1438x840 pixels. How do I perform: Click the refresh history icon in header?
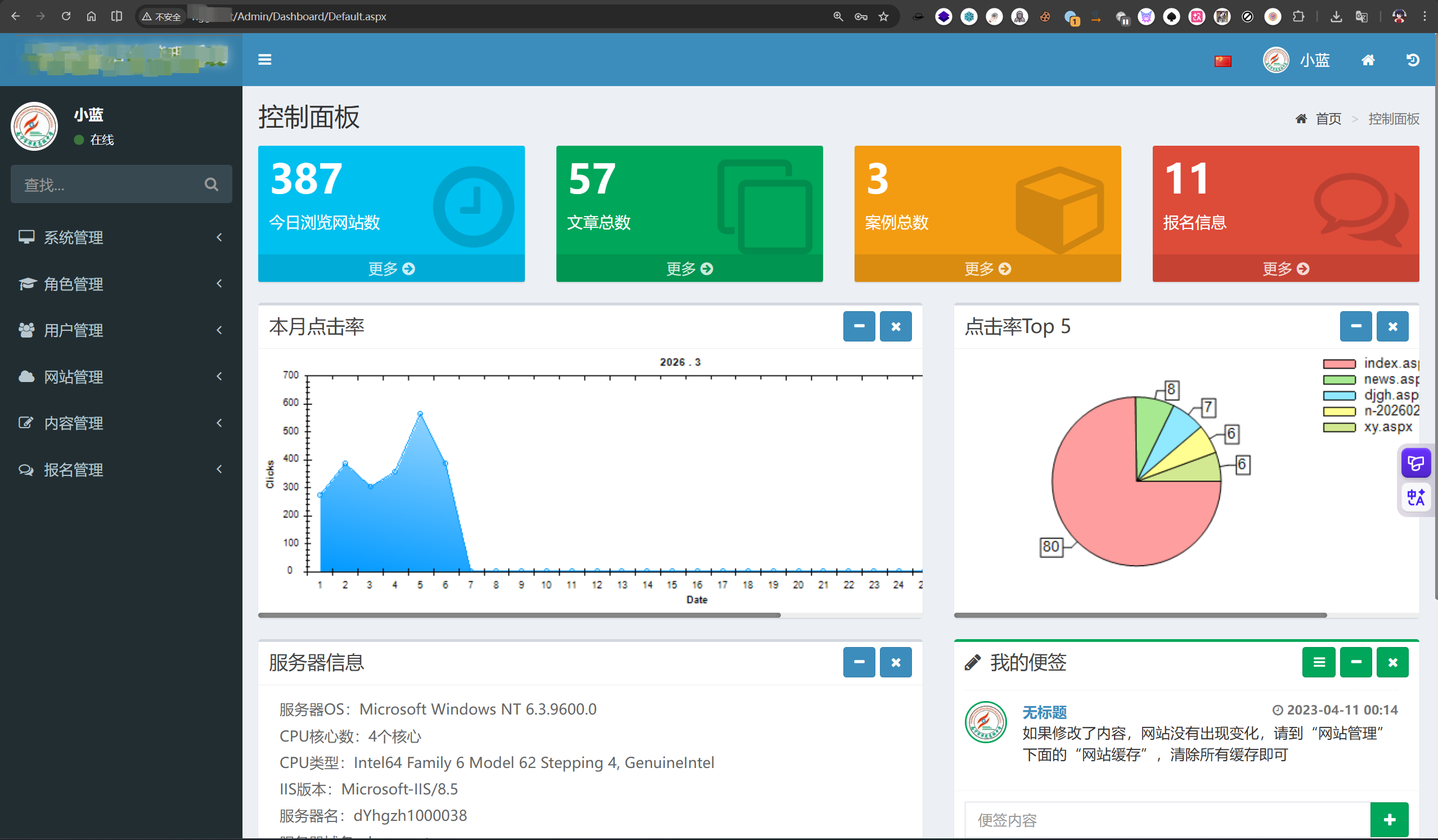click(x=1412, y=60)
